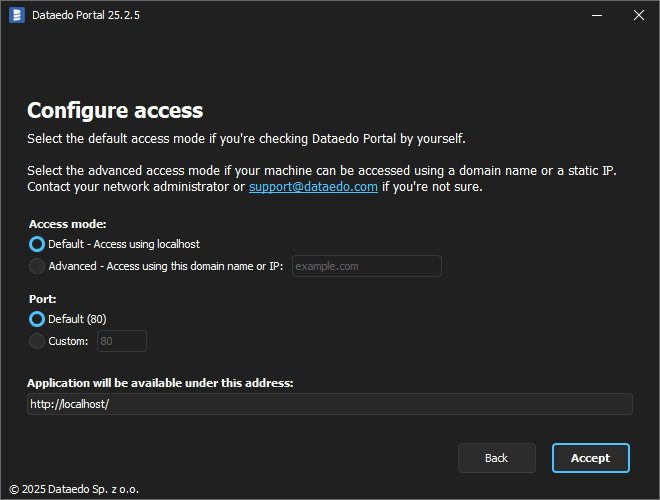Click the application address caption label
The image size is (660, 500).
coord(160,383)
